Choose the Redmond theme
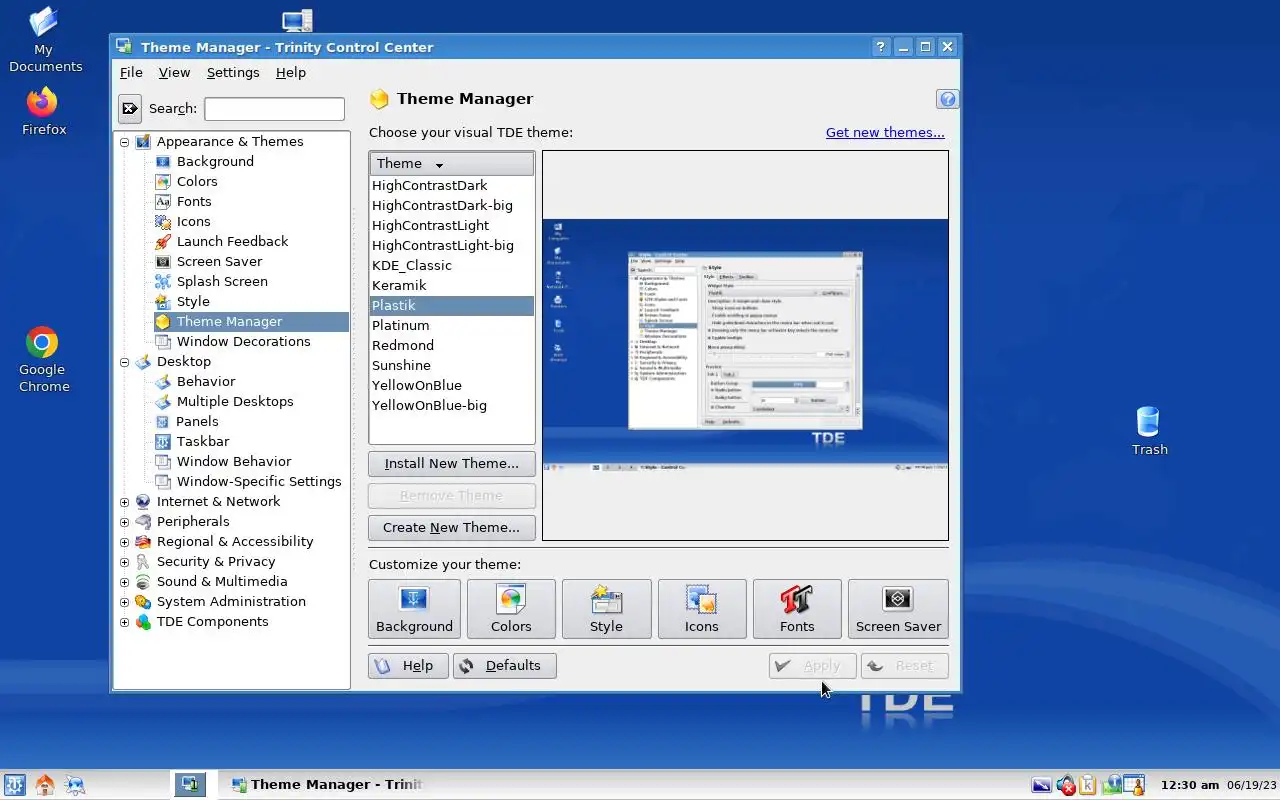This screenshot has height=800, width=1280. pyautogui.click(x=452, y=345)
